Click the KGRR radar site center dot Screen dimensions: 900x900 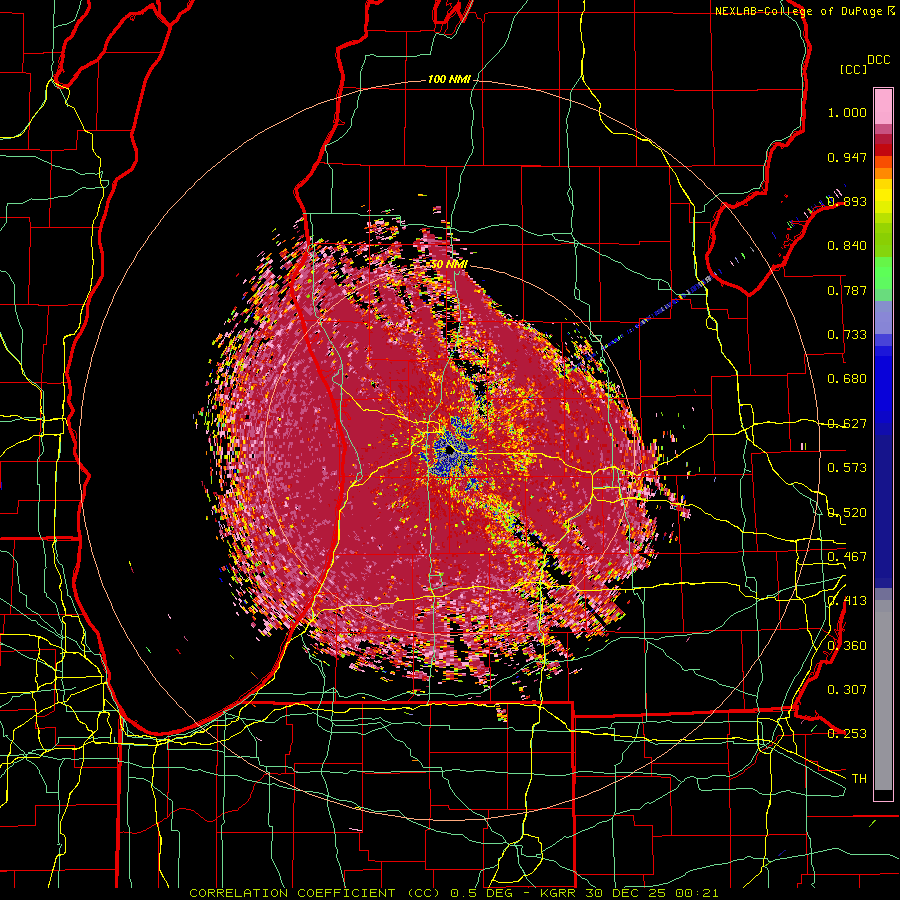click(449, 452)
